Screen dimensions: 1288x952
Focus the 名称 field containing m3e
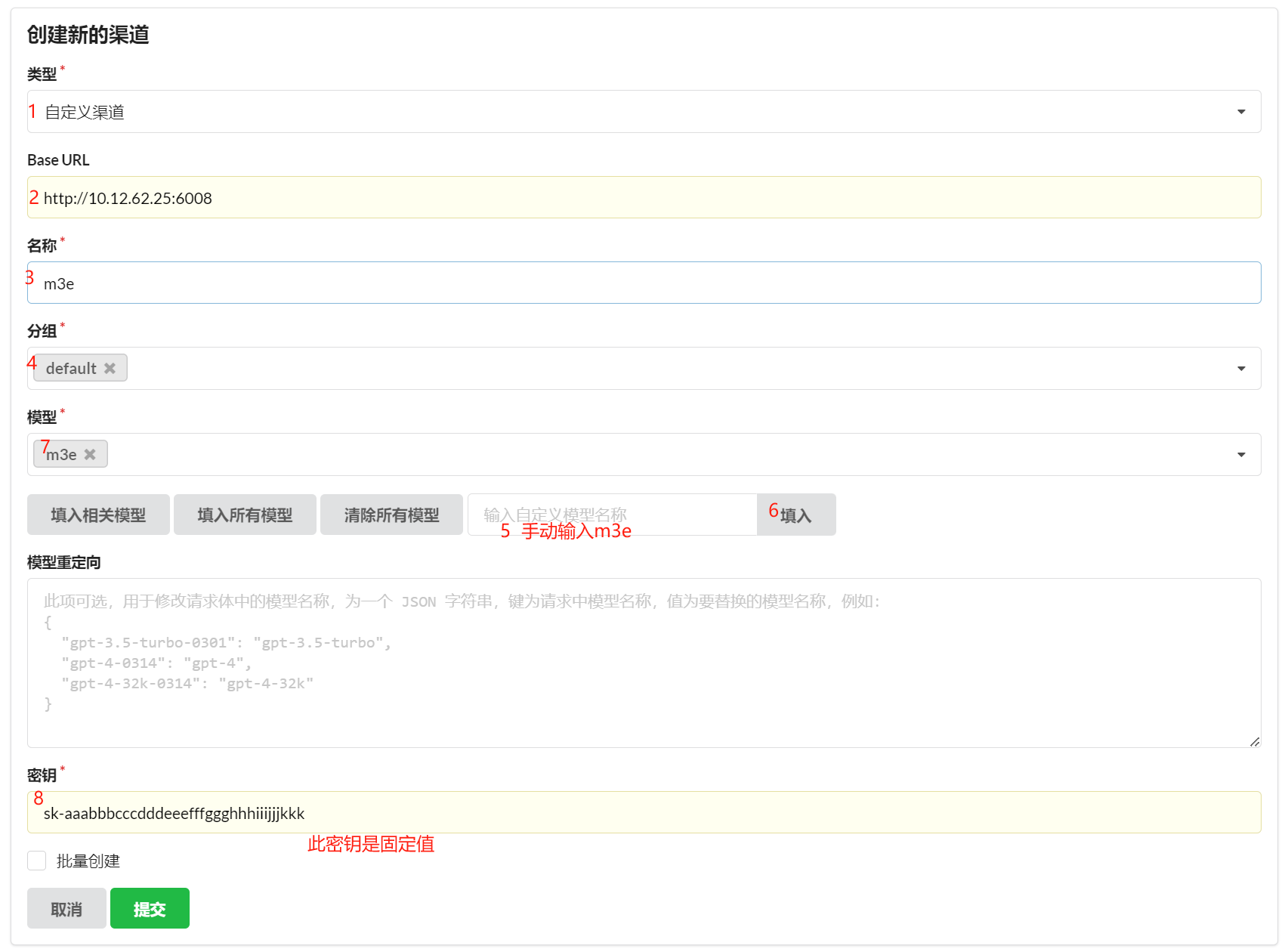644,283
